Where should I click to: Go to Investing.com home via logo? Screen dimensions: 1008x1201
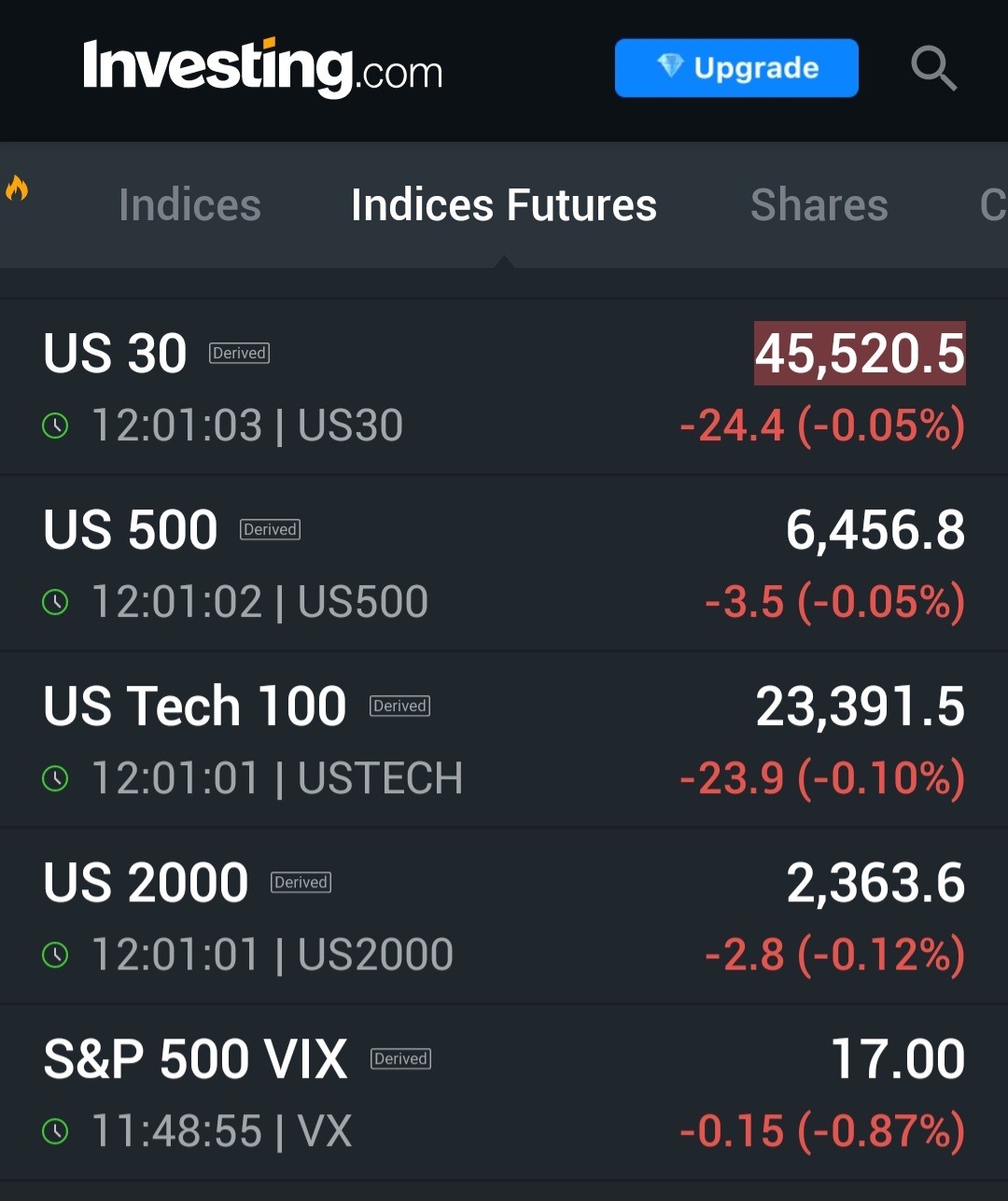262,67
